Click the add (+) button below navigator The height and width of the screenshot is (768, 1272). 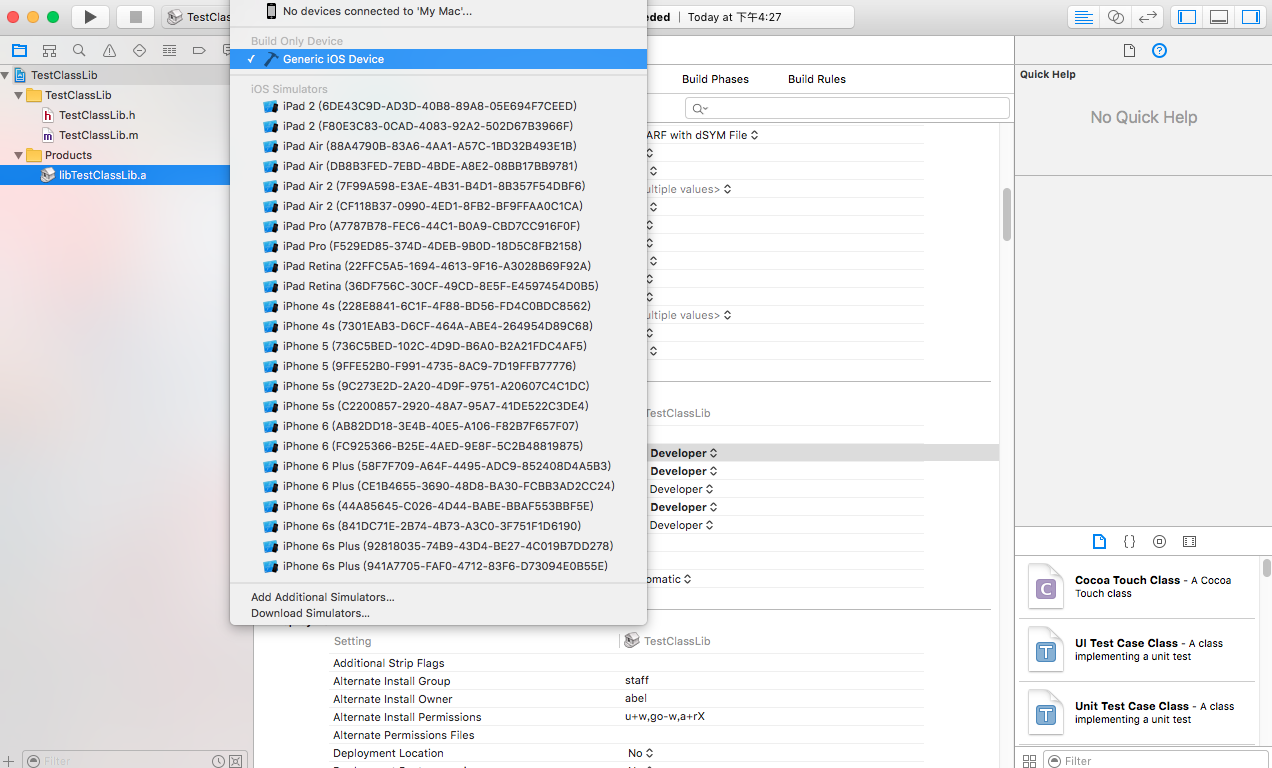9,761
